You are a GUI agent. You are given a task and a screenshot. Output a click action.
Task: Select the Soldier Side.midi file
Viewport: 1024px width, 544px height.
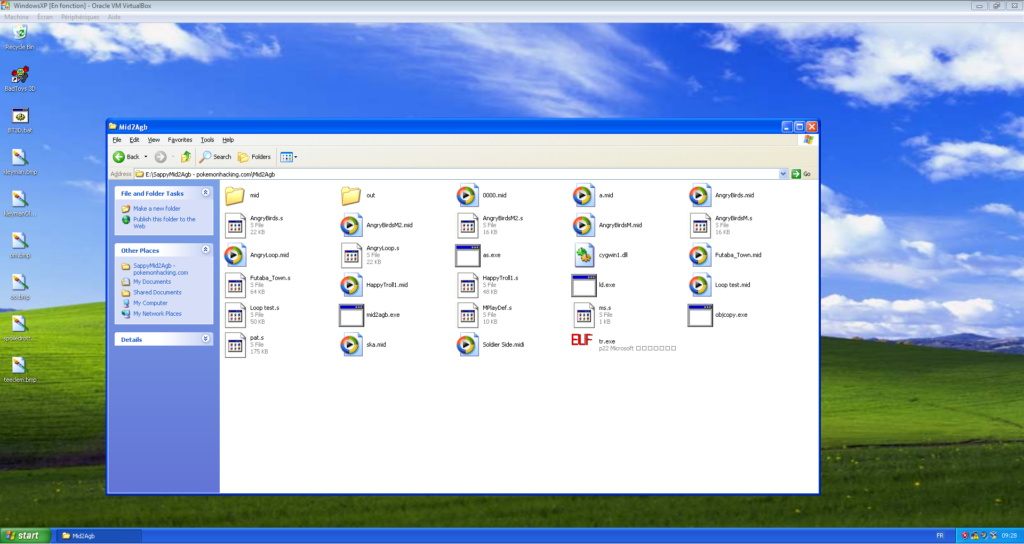point(503,344)
